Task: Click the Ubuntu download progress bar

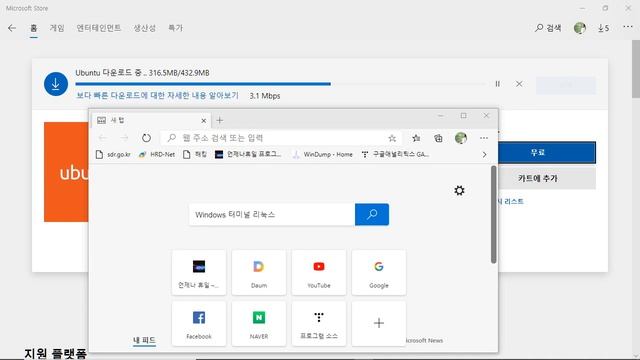Action: click(281, 84)
